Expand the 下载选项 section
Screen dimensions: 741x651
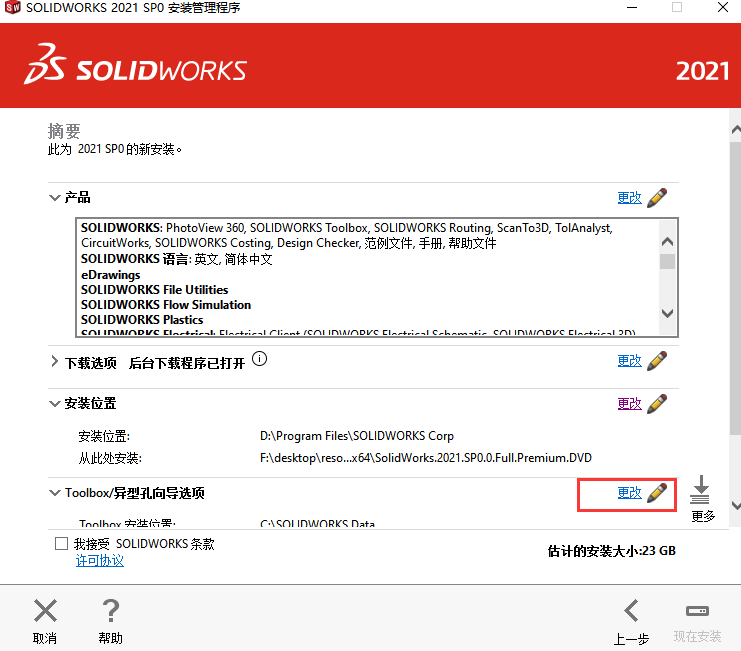click(x=54, y=361)
